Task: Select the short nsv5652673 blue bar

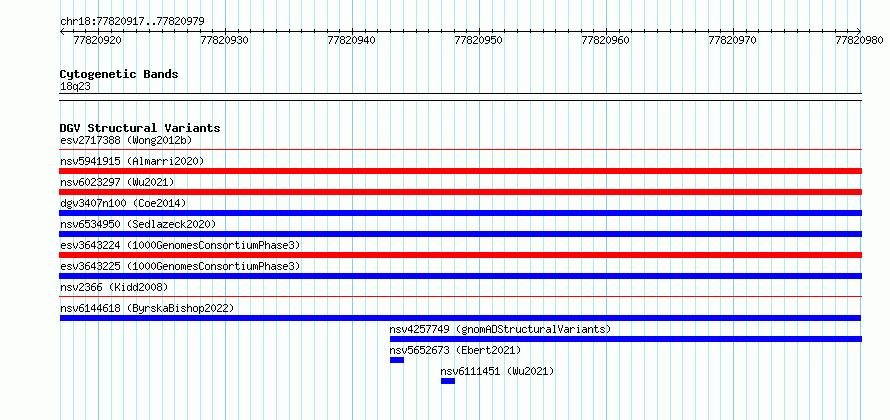Action: (397, 360)
